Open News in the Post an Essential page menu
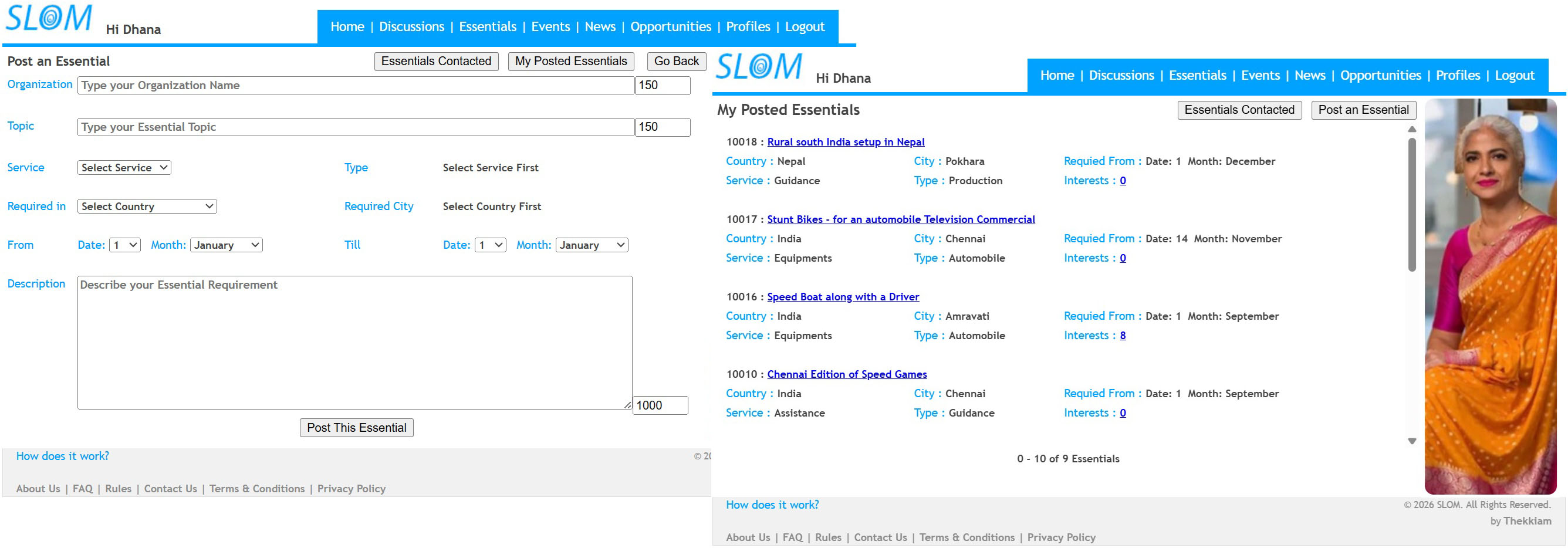 [x=600, y=27]
